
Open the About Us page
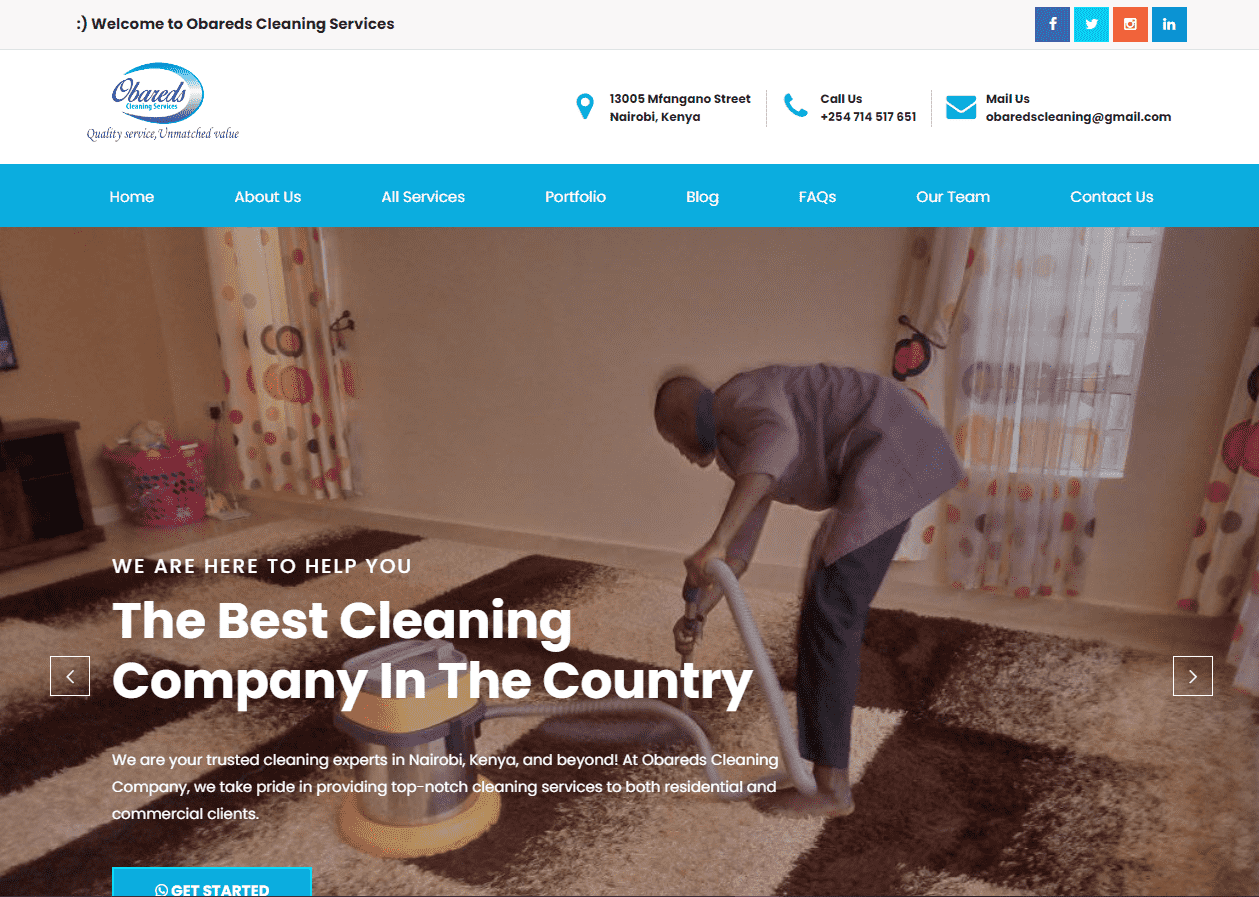(x=268, y=197)
